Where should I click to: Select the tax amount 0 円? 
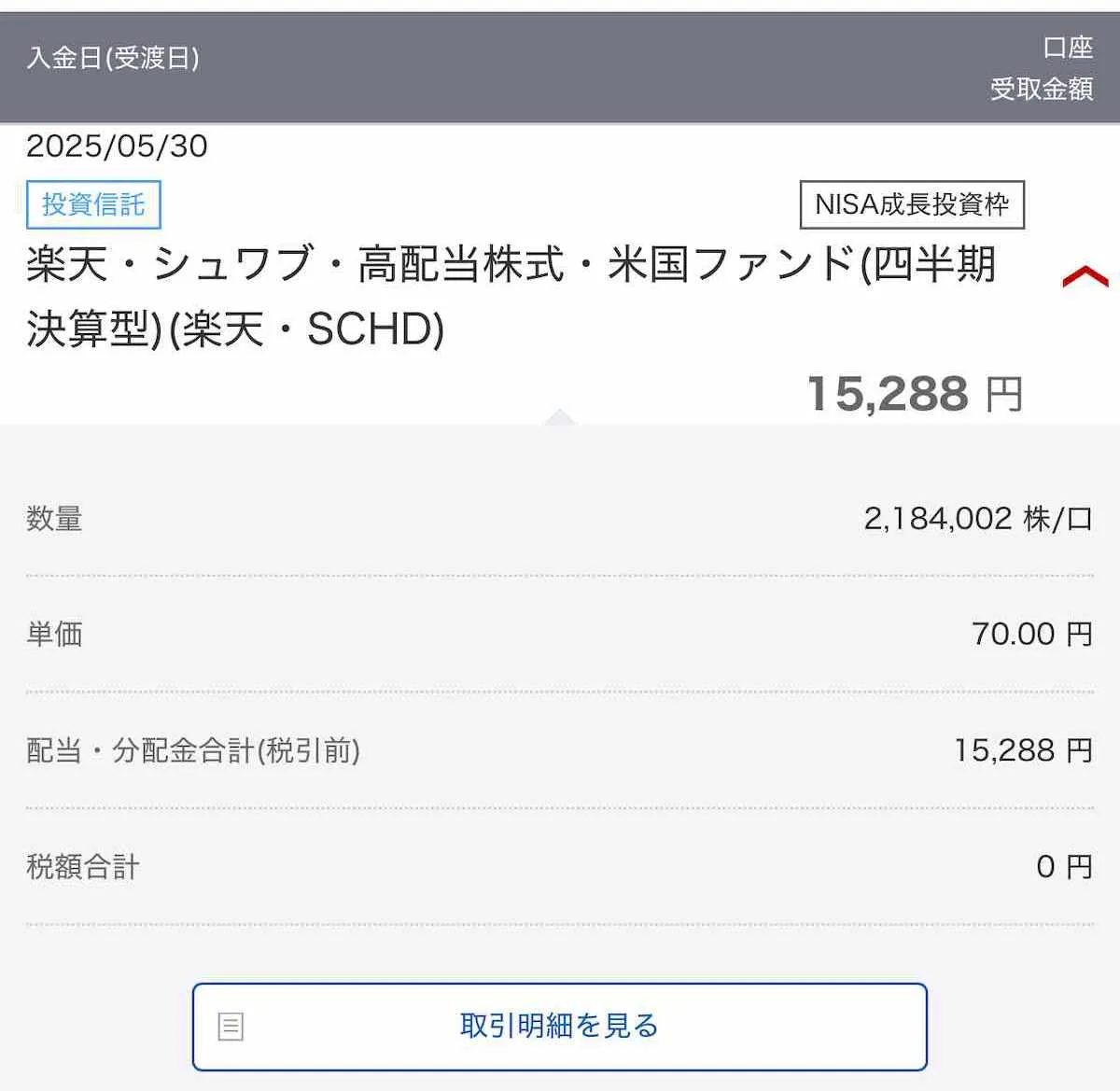pyautogui.click(x=1063, y=867)
